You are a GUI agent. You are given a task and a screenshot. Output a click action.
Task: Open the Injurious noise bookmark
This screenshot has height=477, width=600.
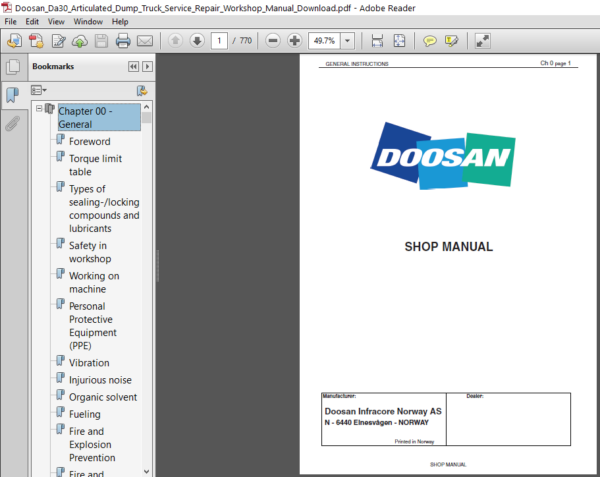tap(100, 380)
